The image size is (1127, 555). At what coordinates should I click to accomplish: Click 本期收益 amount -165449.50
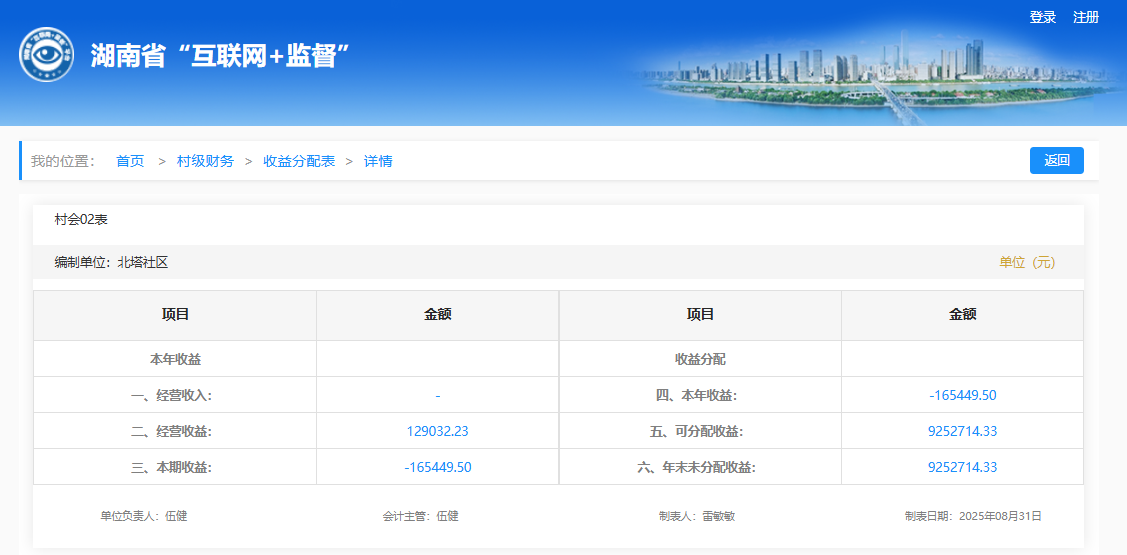point(437,467)
